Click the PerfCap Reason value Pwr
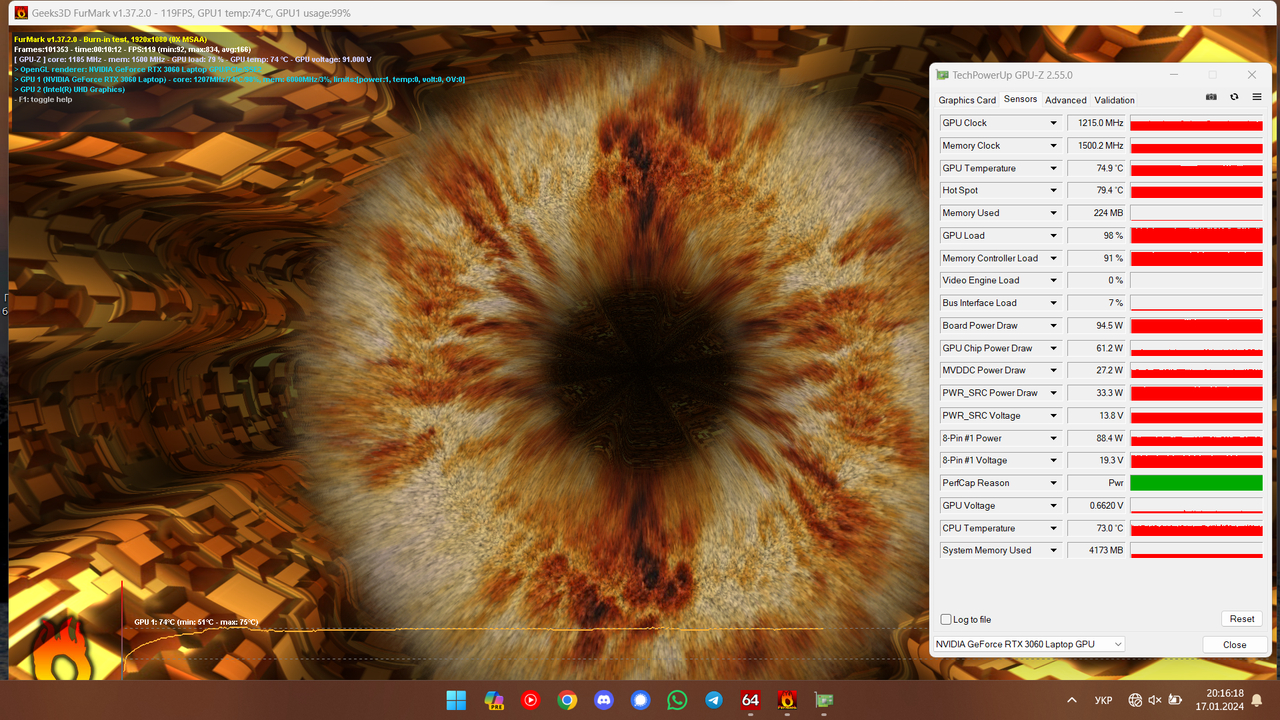The width and height of the screenshot is (1280, 720). point(1097,483)
